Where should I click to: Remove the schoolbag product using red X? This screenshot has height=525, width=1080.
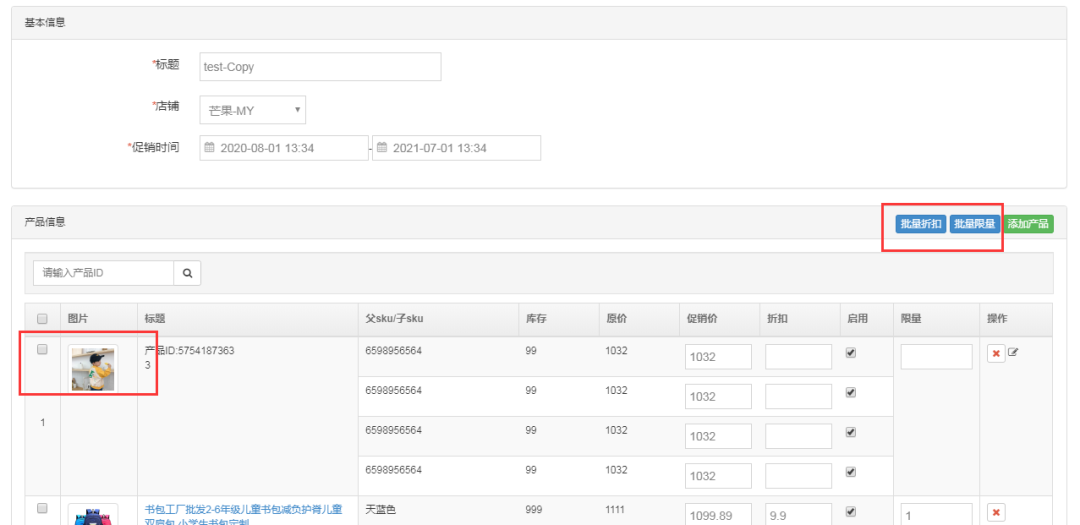click(996, 513)
